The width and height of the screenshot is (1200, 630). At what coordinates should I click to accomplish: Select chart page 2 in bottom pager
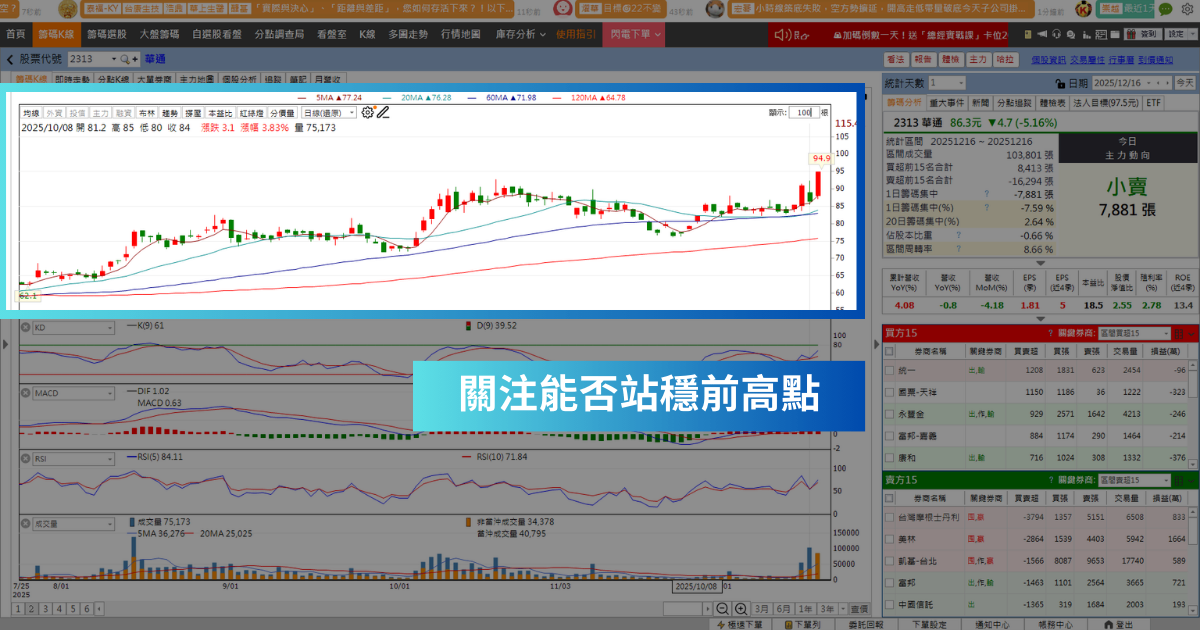[32, 609]
